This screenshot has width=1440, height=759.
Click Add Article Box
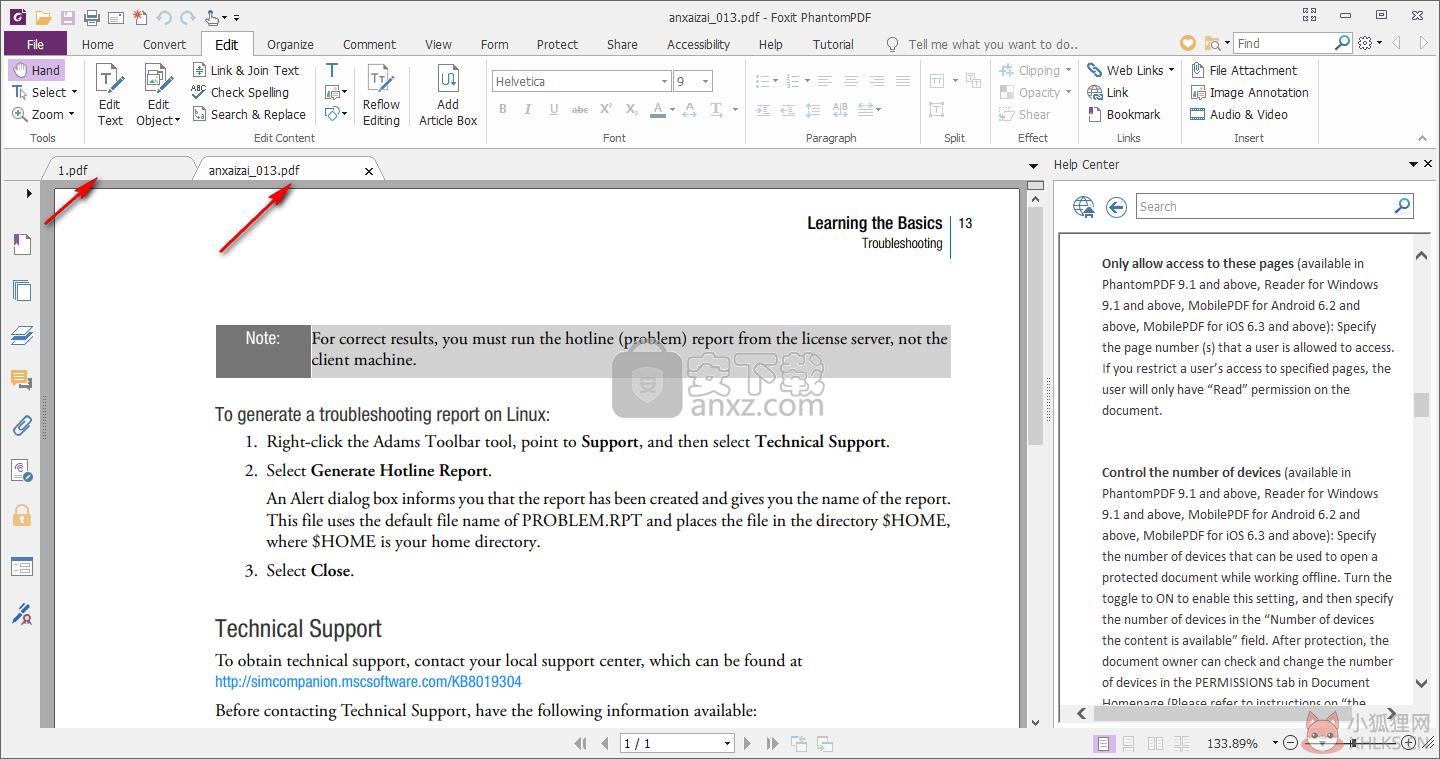coord(448,95)
